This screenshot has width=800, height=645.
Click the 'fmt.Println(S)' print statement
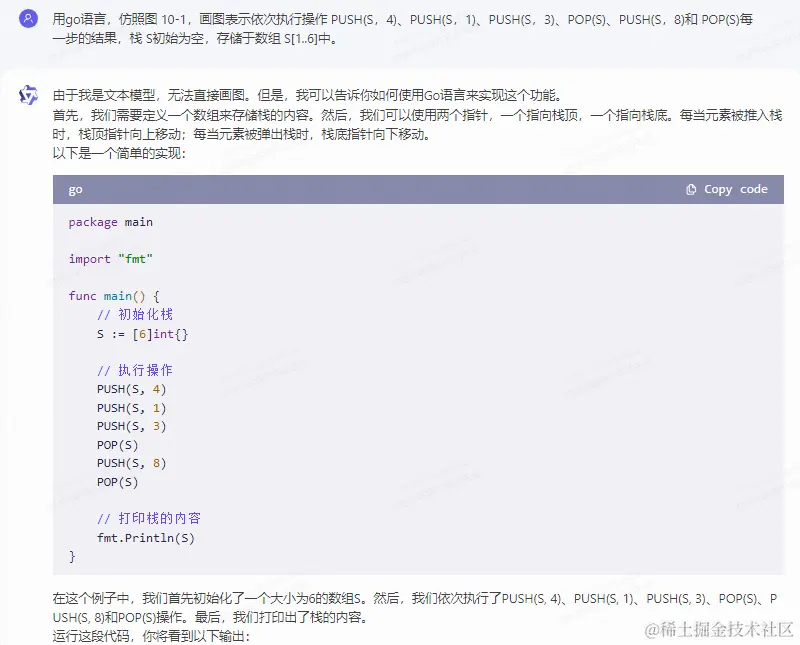144,537
